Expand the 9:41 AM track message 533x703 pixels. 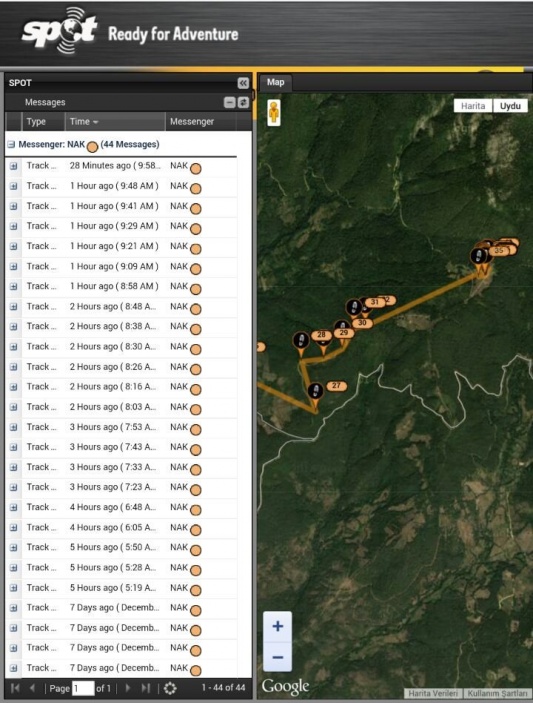[13, 206]
